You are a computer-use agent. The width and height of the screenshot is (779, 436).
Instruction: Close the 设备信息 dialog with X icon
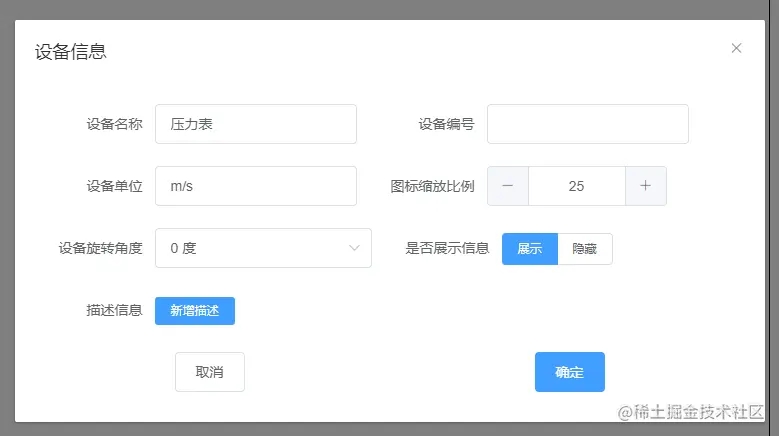736,48
